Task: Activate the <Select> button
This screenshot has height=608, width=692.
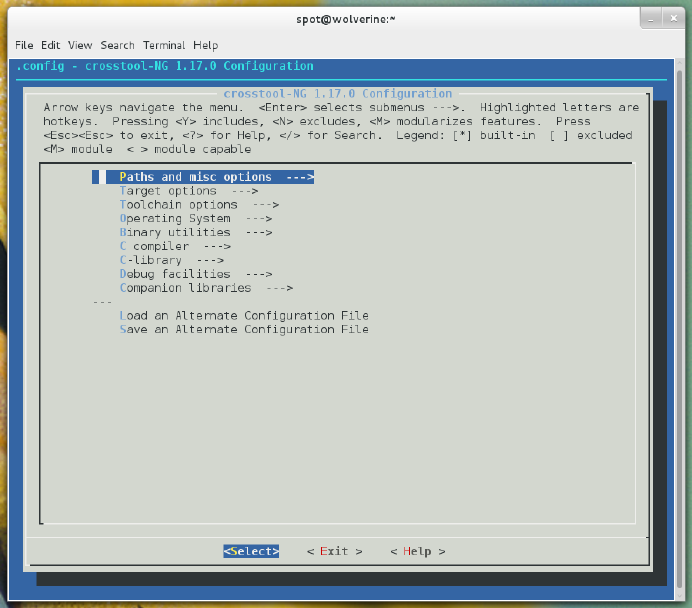Action: [251, 551]
